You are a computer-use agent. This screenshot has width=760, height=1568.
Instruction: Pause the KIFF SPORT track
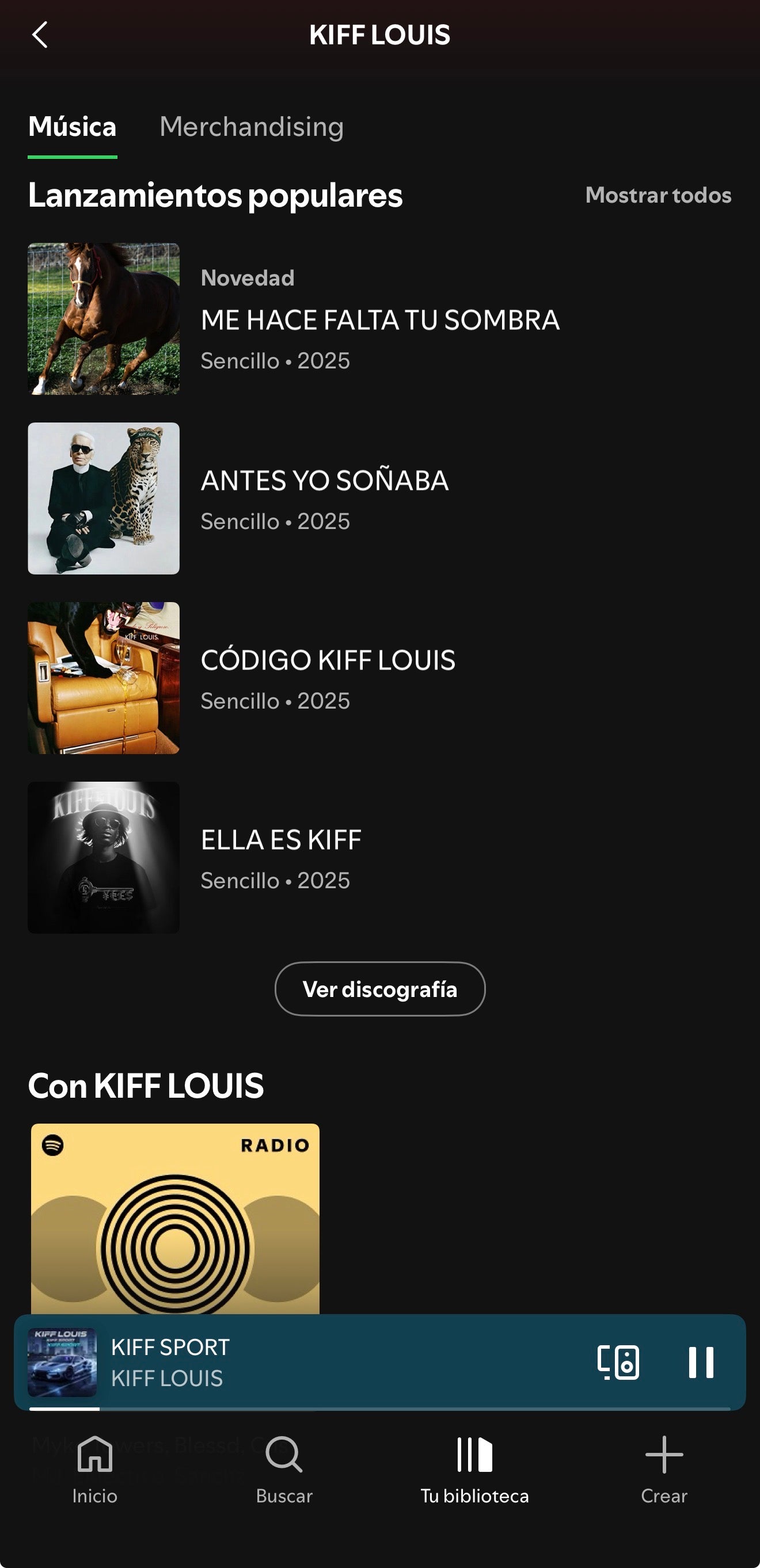point(700,1362)
